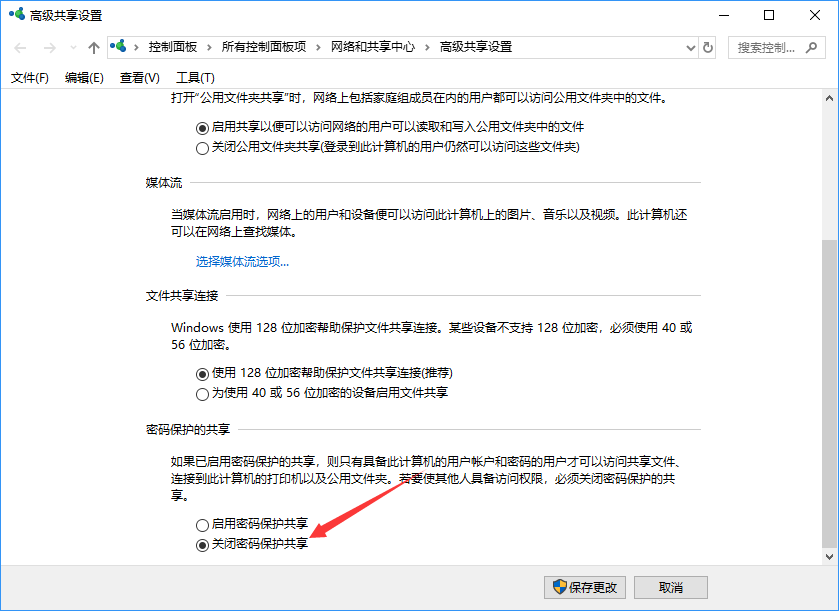Click the 文件共享连接 section heading

(x=182, y=296)
